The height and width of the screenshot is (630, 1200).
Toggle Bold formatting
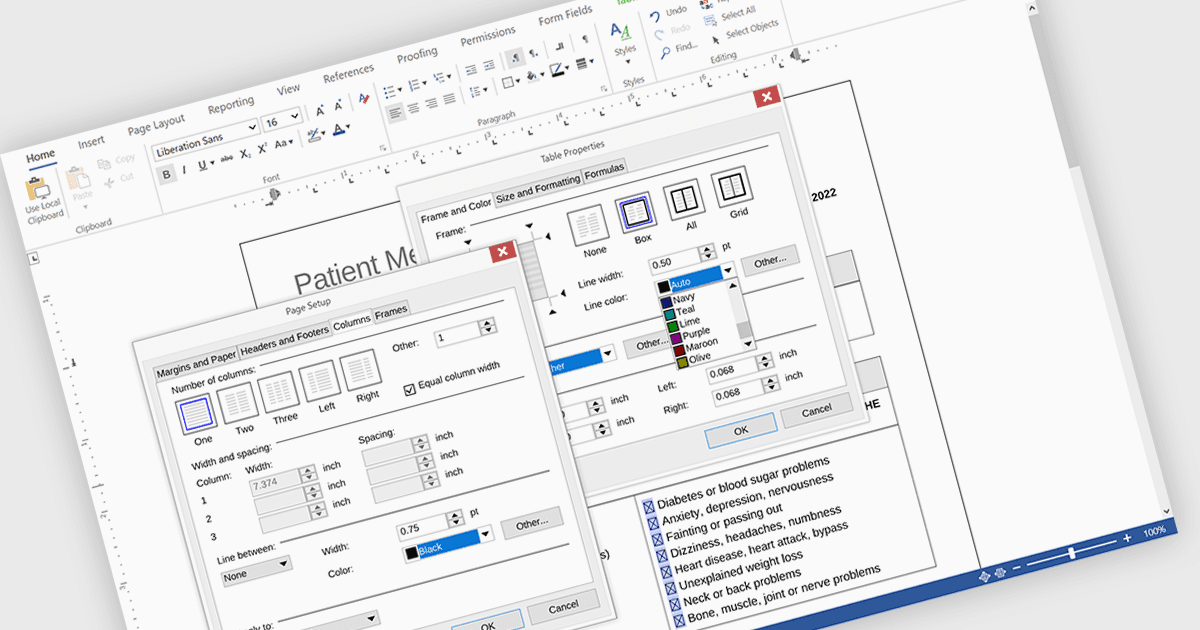[167, 174]
